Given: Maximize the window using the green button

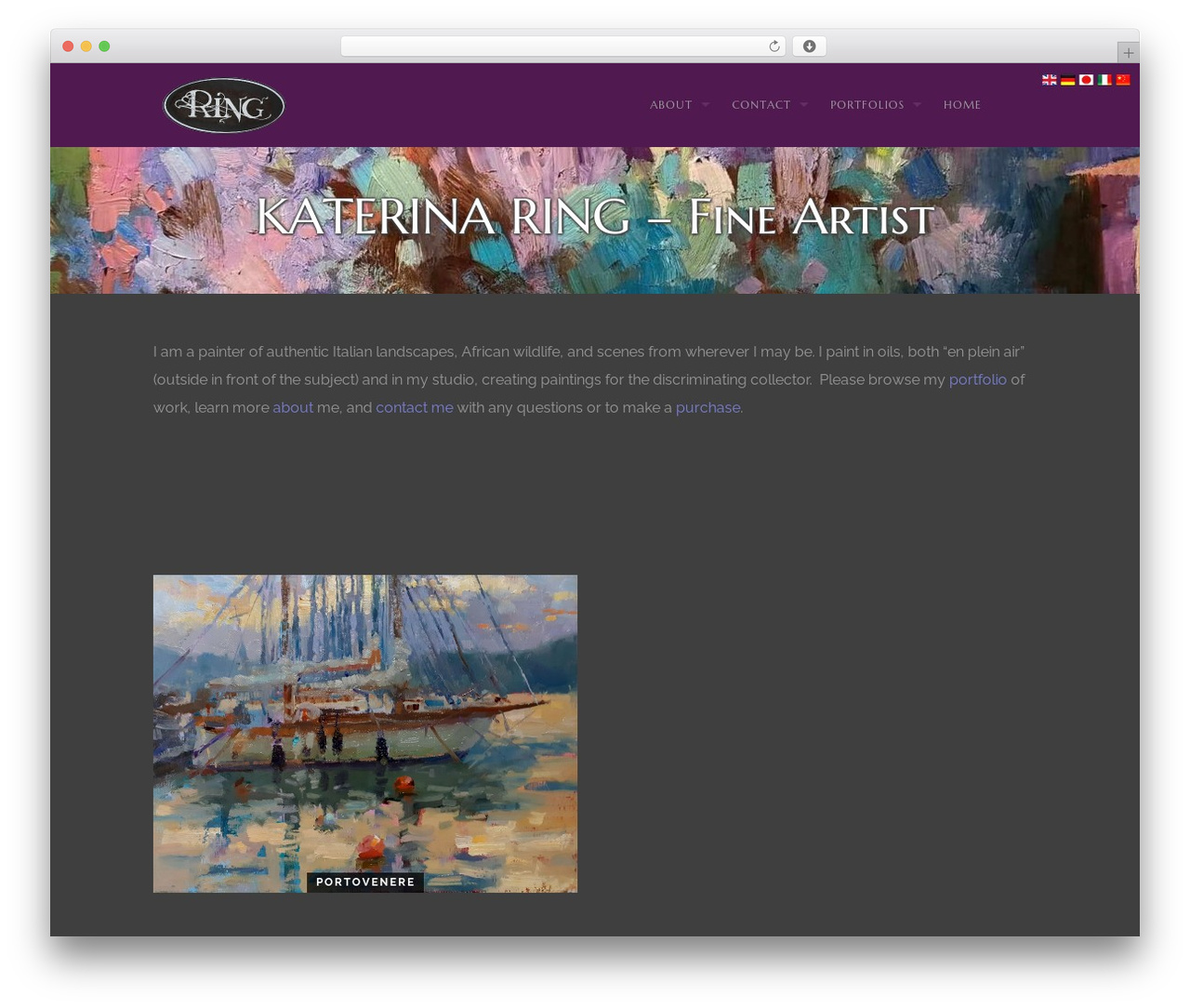Looking at the screenshot, I should coord(104,46).
